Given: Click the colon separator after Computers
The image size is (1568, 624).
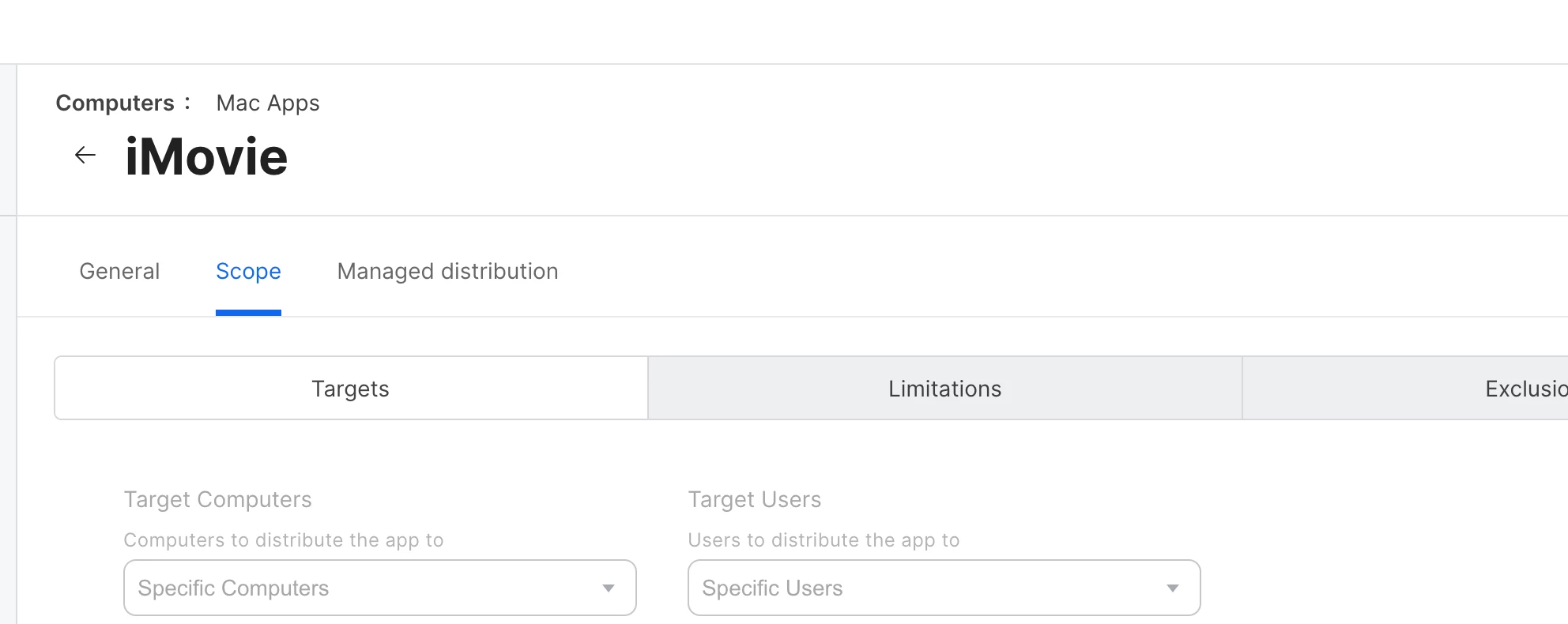Looking at the screenshot, I should click(187, 103).
